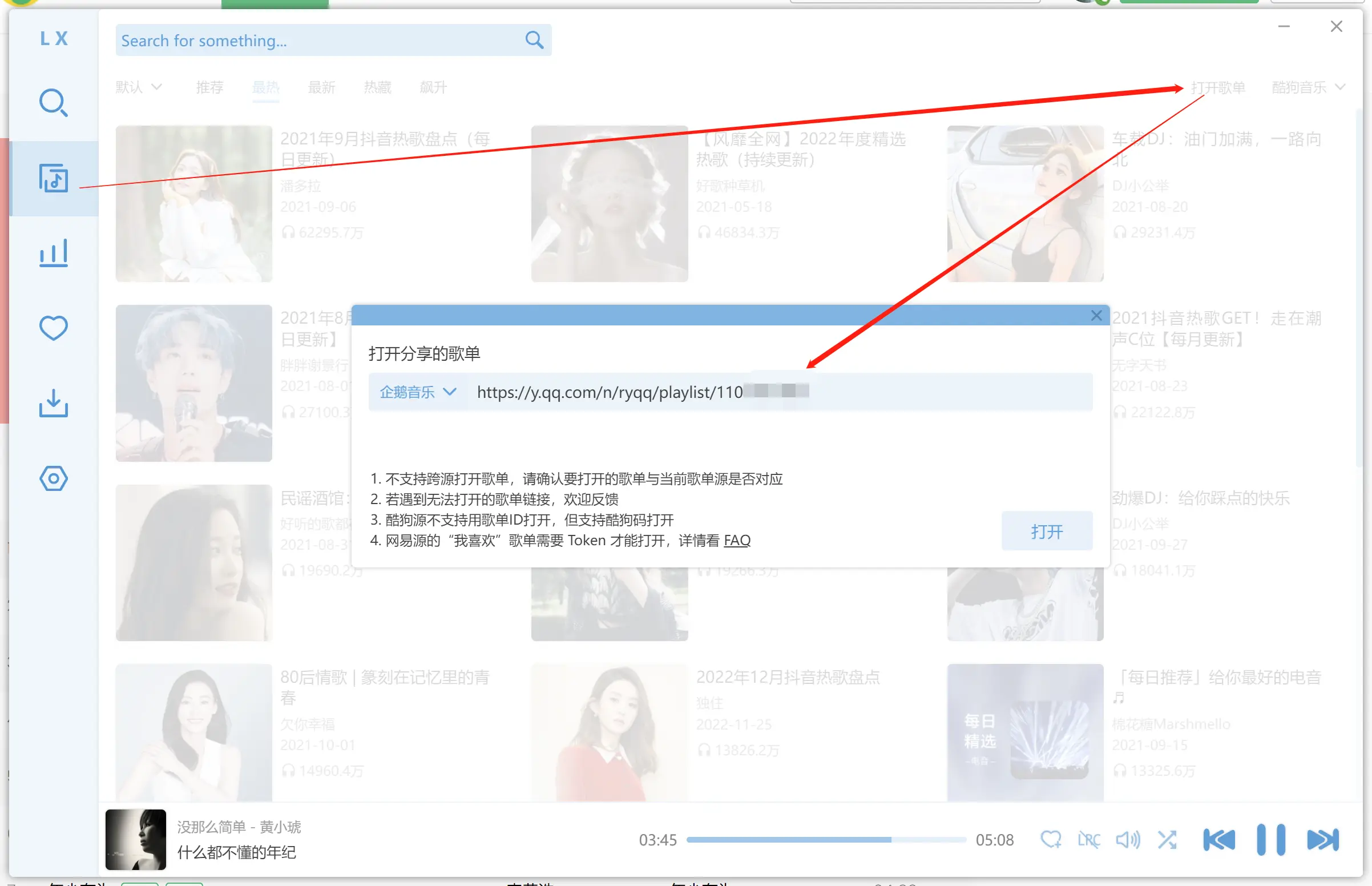Click the 没那么简单 - 黄小琥 song title
1372x886 pixels.
tap(239, 827)
